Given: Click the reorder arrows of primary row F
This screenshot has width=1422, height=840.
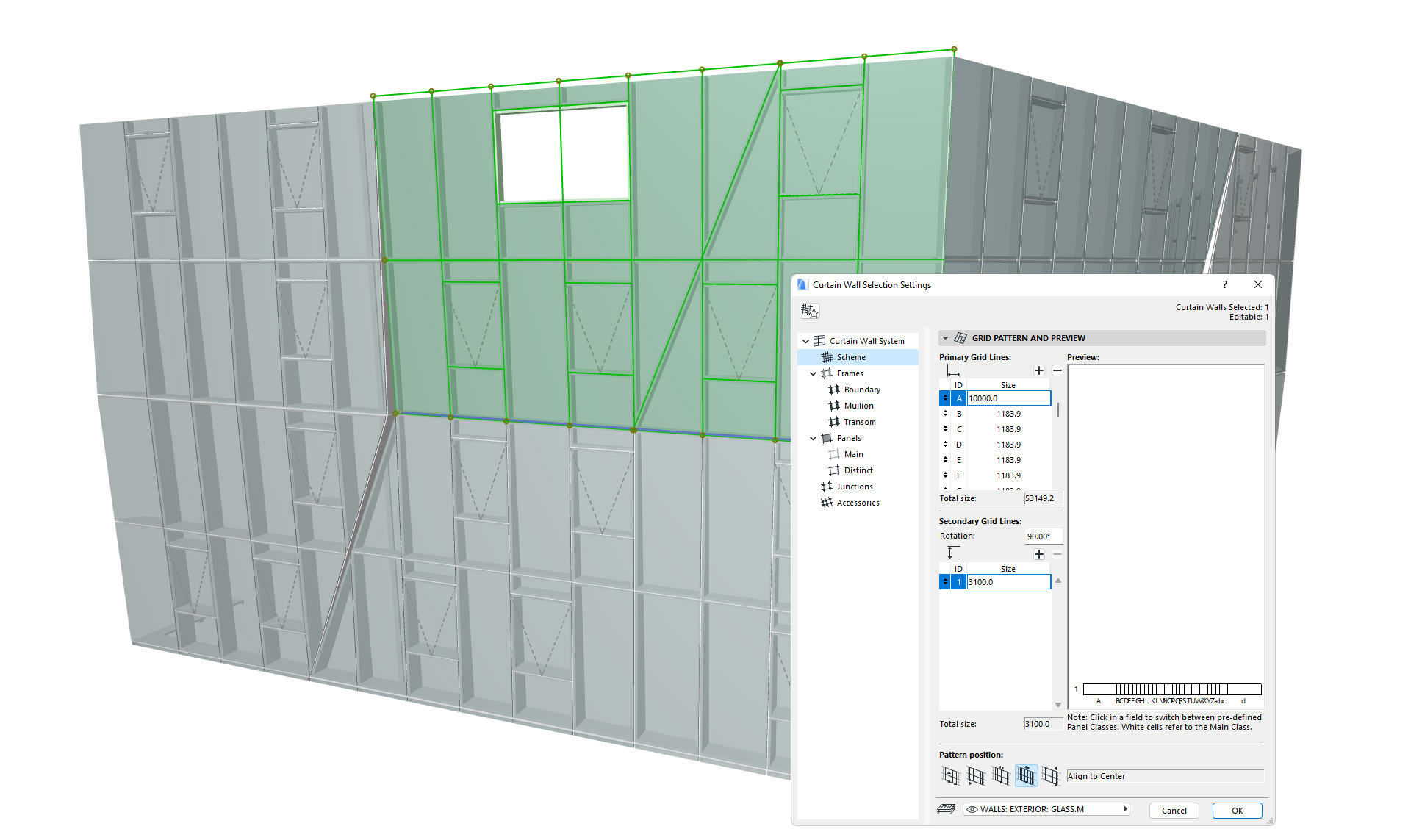Looking at the screenshot, I should 945,475.
